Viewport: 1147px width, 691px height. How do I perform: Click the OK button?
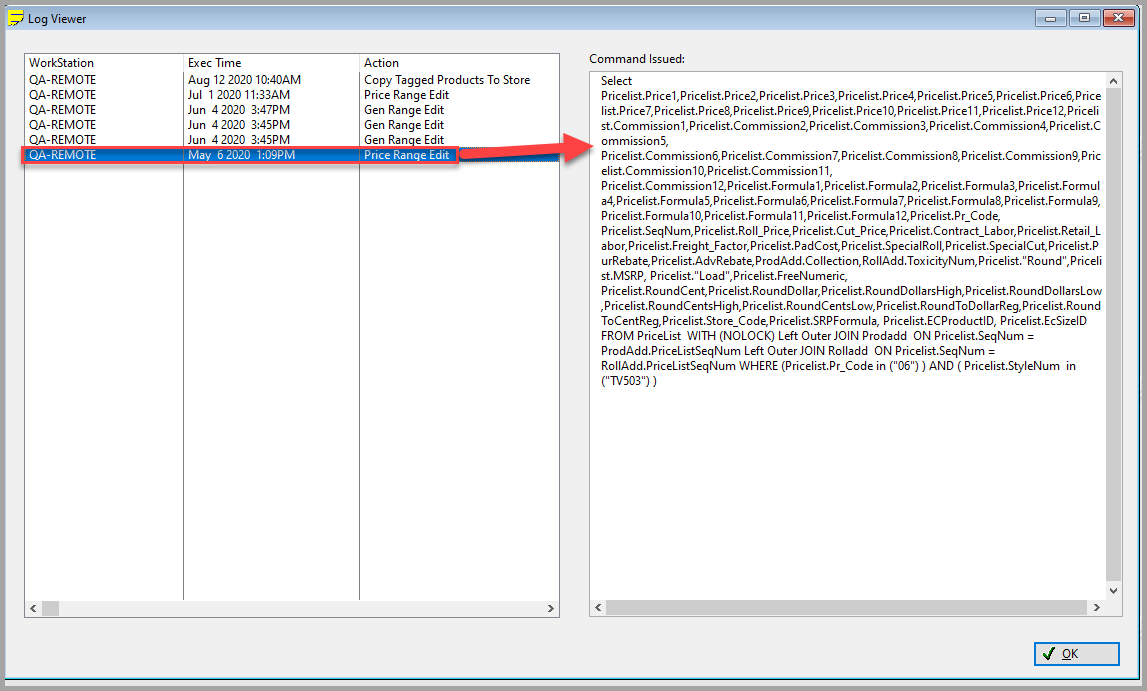(x=1076, y=654)
